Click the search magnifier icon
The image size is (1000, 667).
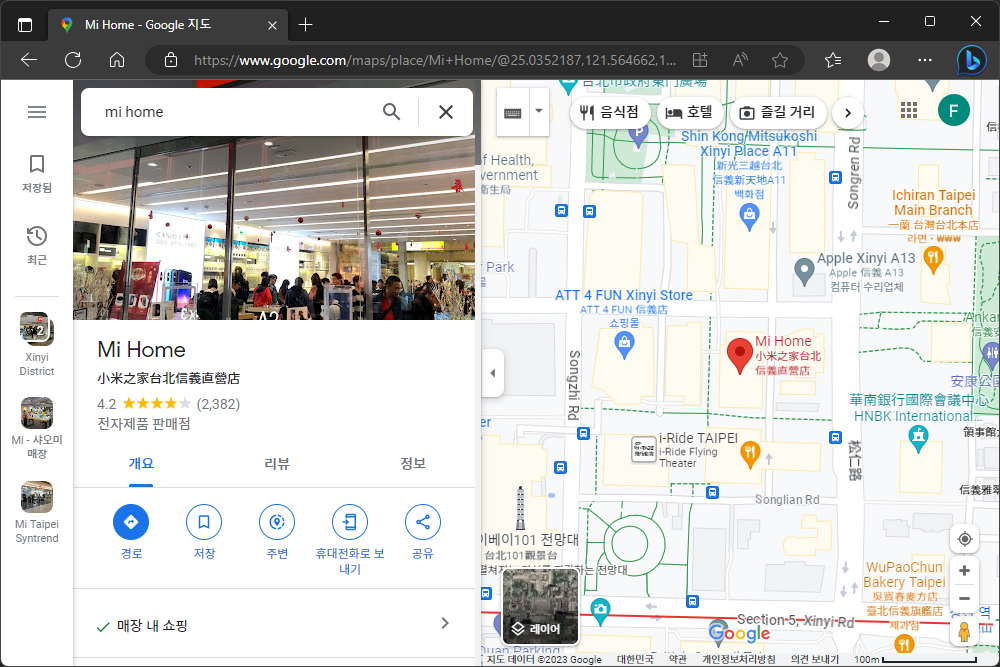tap(392, 112)
